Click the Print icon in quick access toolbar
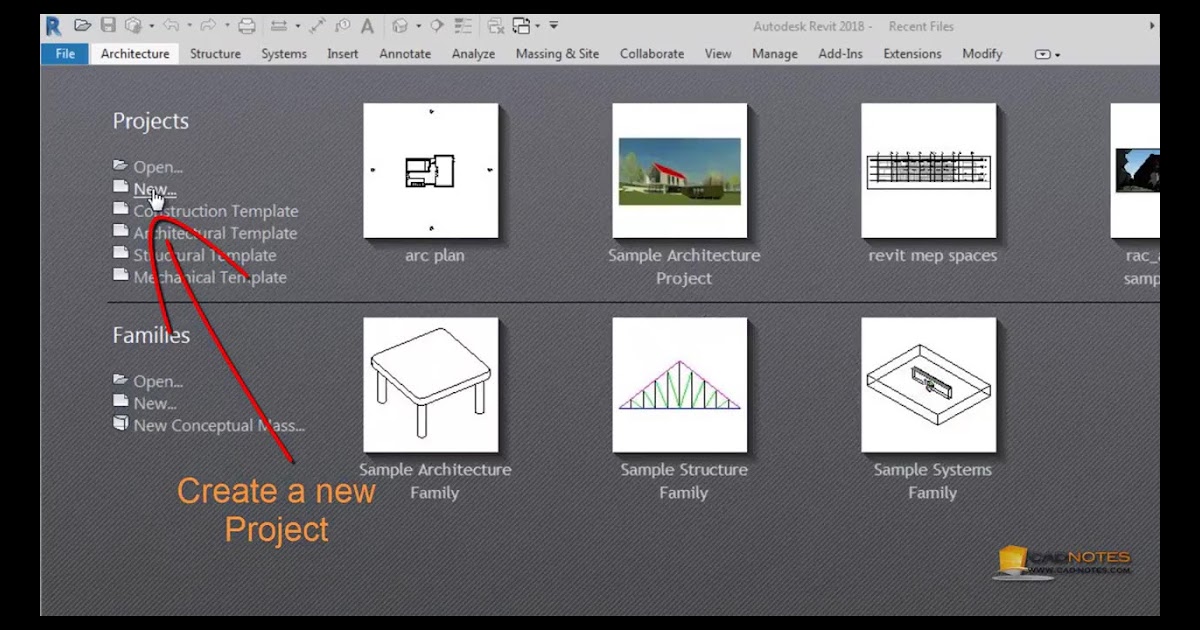 pyautogui.click(x=247, y=26)
